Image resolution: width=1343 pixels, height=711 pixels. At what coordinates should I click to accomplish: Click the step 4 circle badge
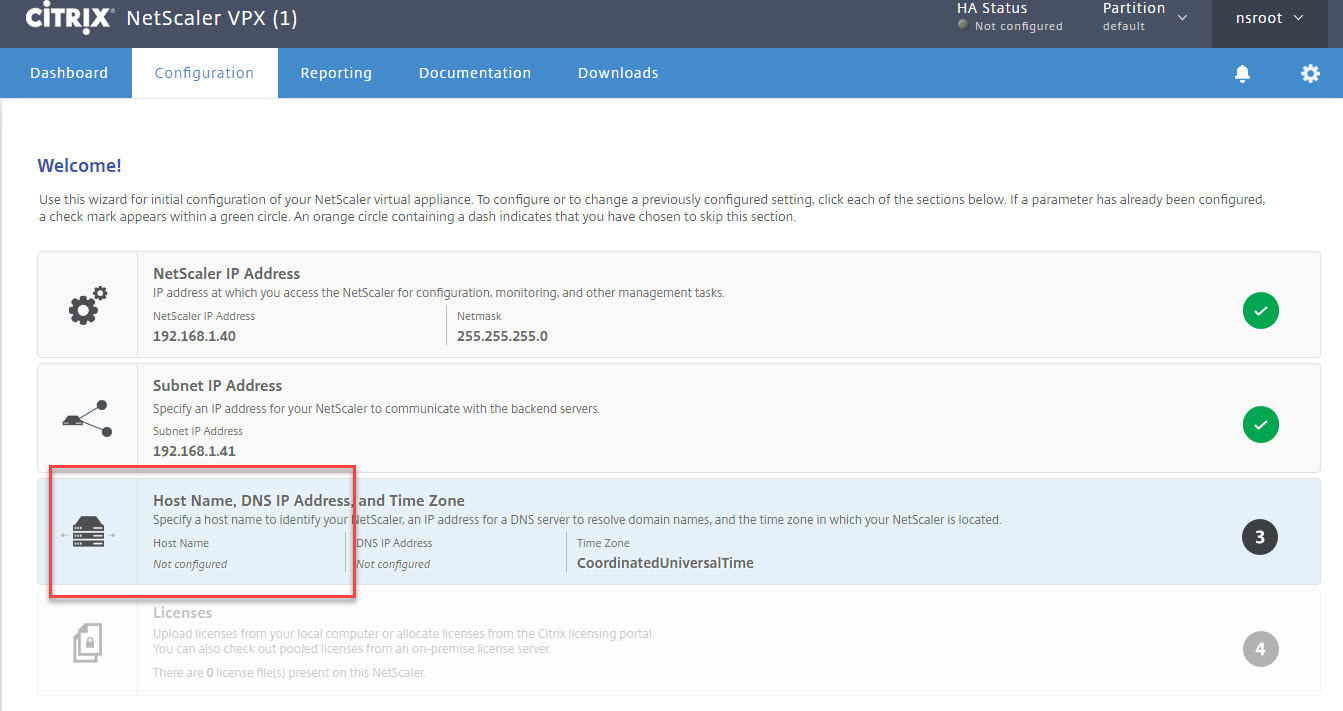coord(1260,649)
